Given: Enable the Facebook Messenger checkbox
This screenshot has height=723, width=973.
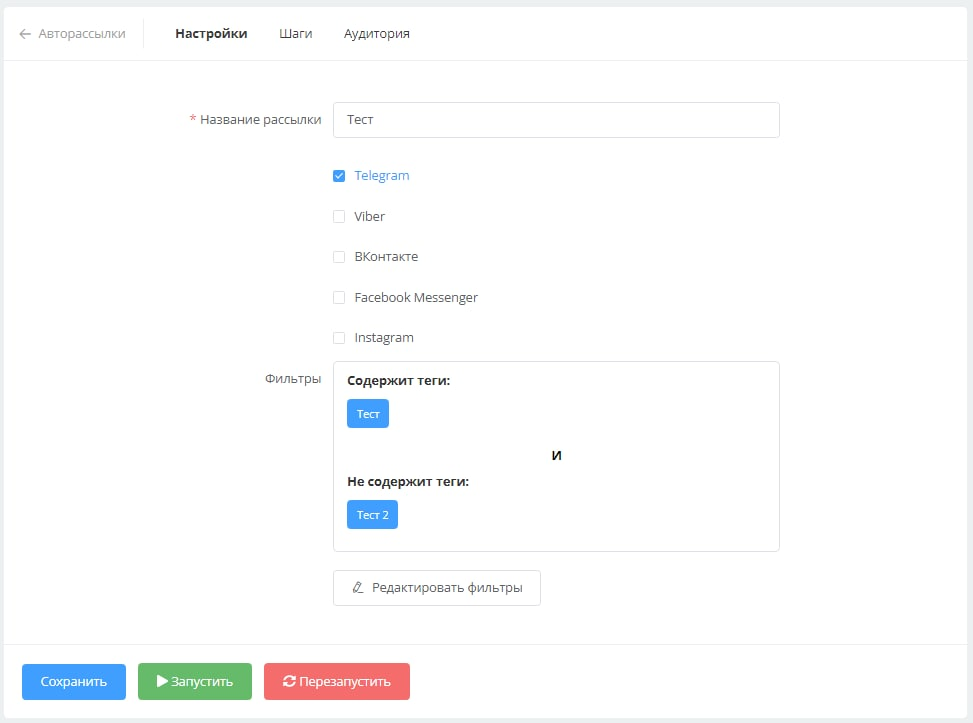Looking at the screenshot, I should (x=339, y=298).
